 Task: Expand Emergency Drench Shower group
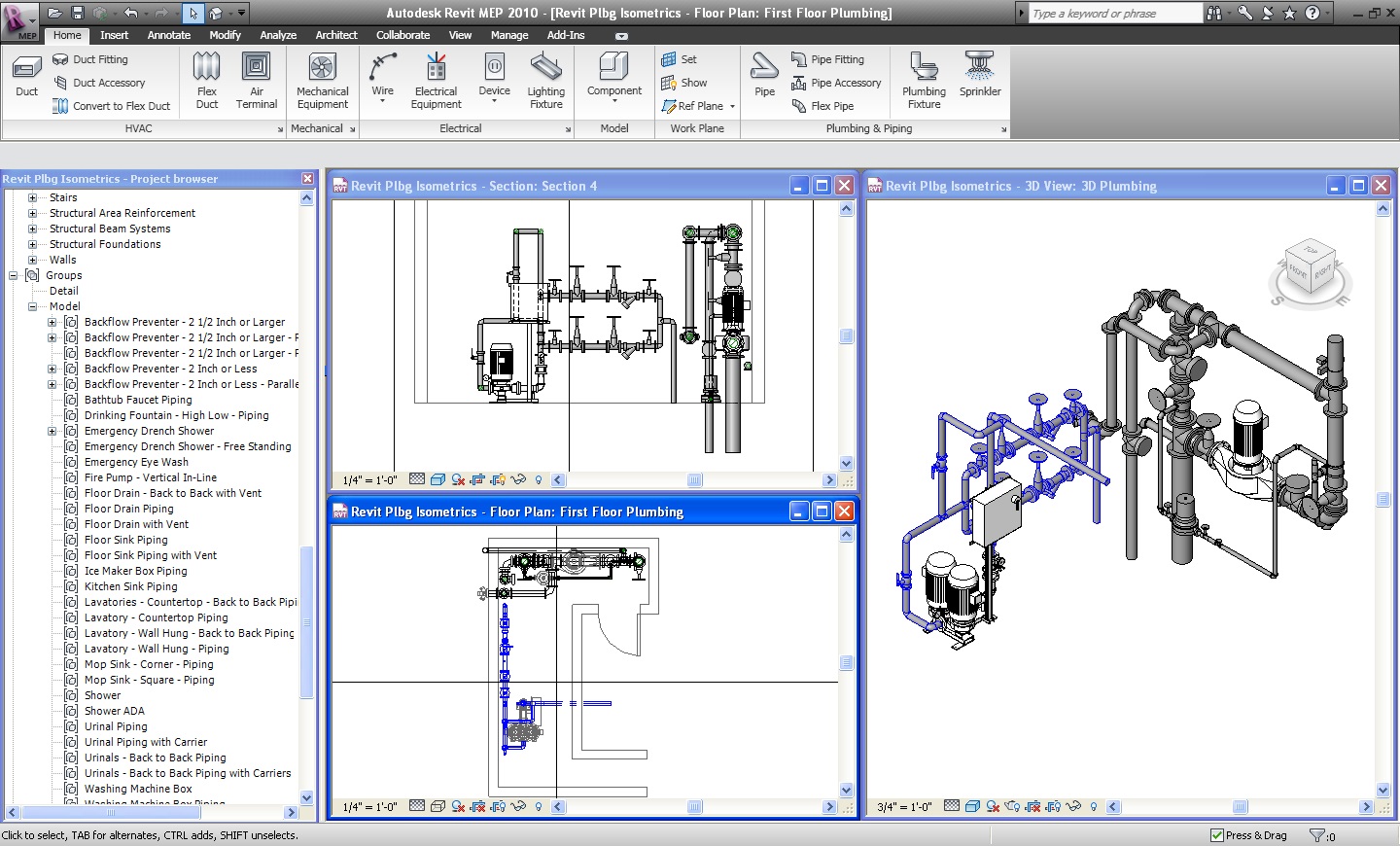(x=52, y=431)
